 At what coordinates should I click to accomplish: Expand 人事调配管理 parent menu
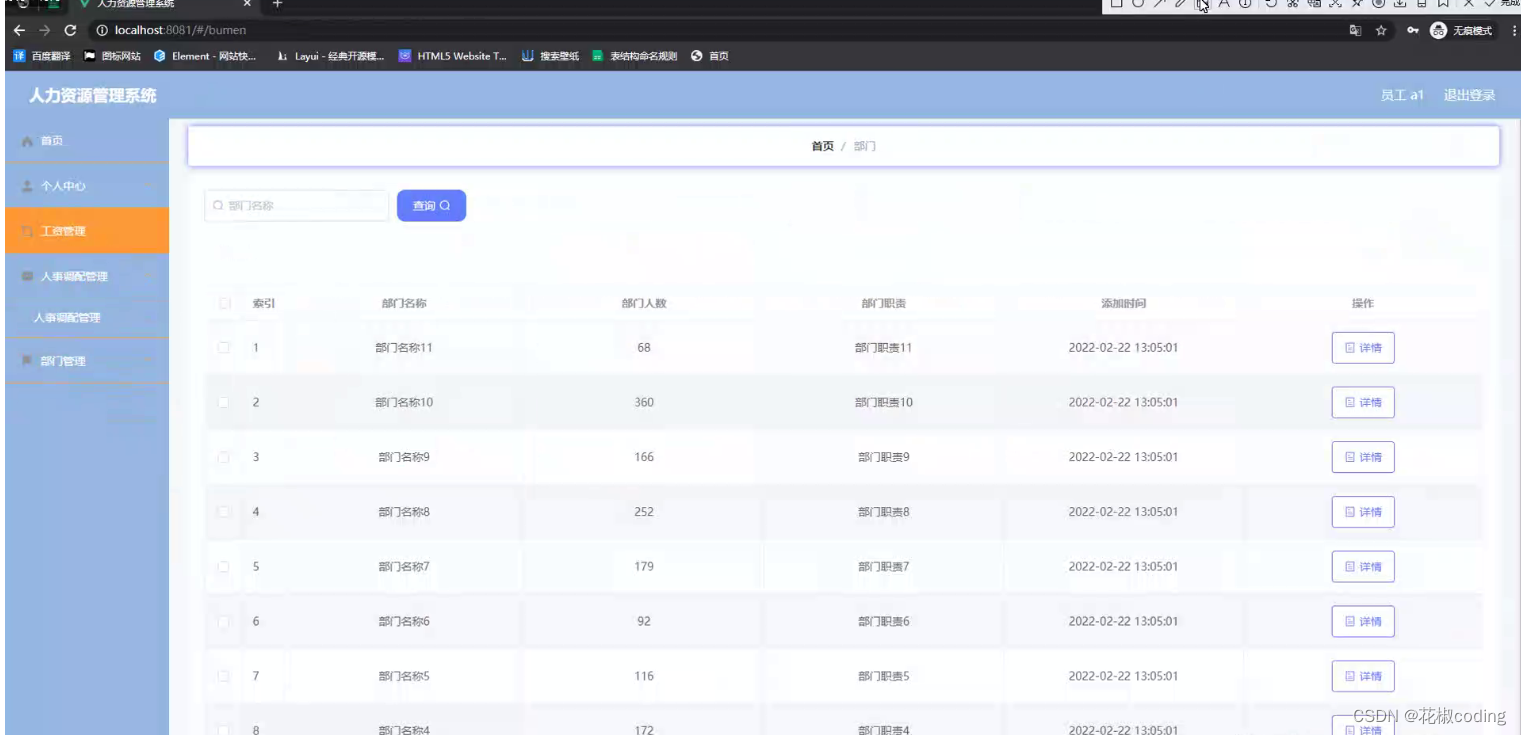coord(86,277)
